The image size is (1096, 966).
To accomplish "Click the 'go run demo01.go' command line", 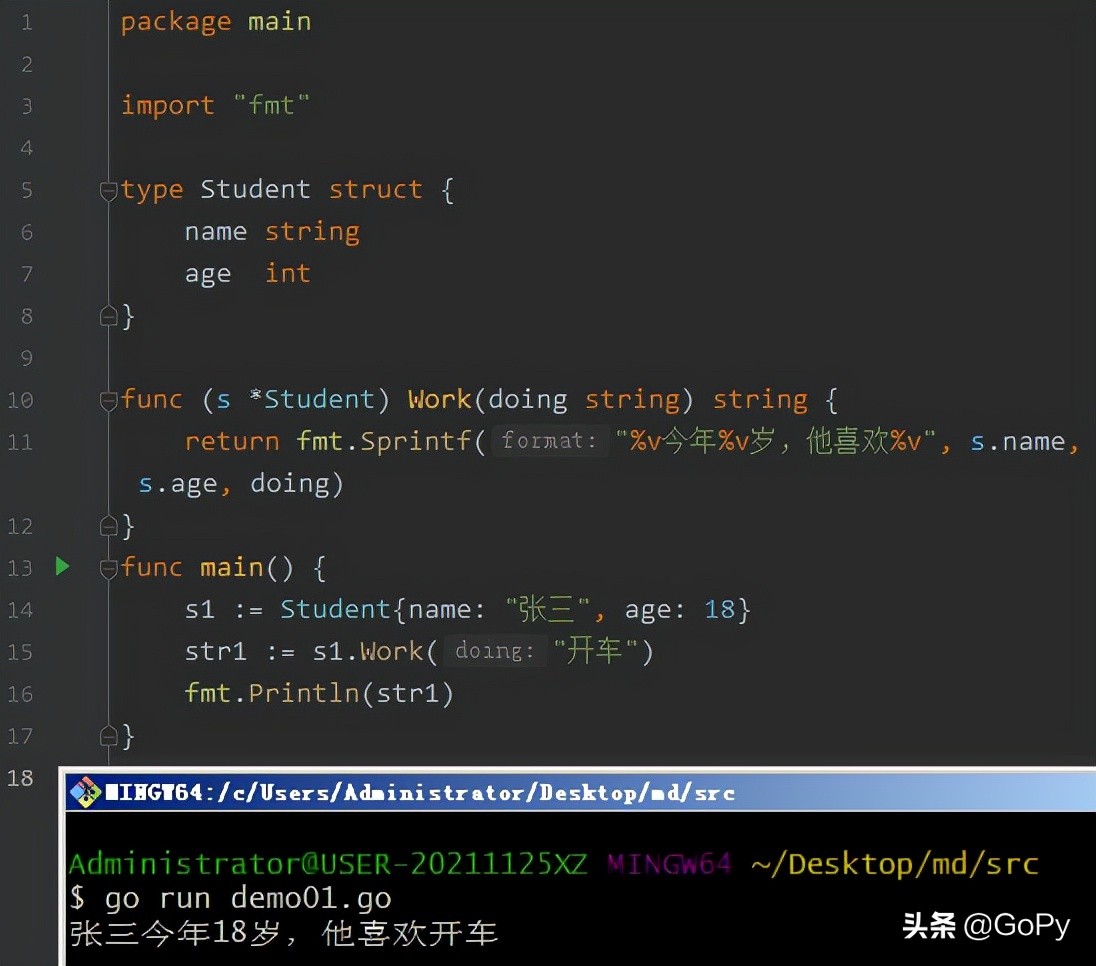I will (230, 898).
